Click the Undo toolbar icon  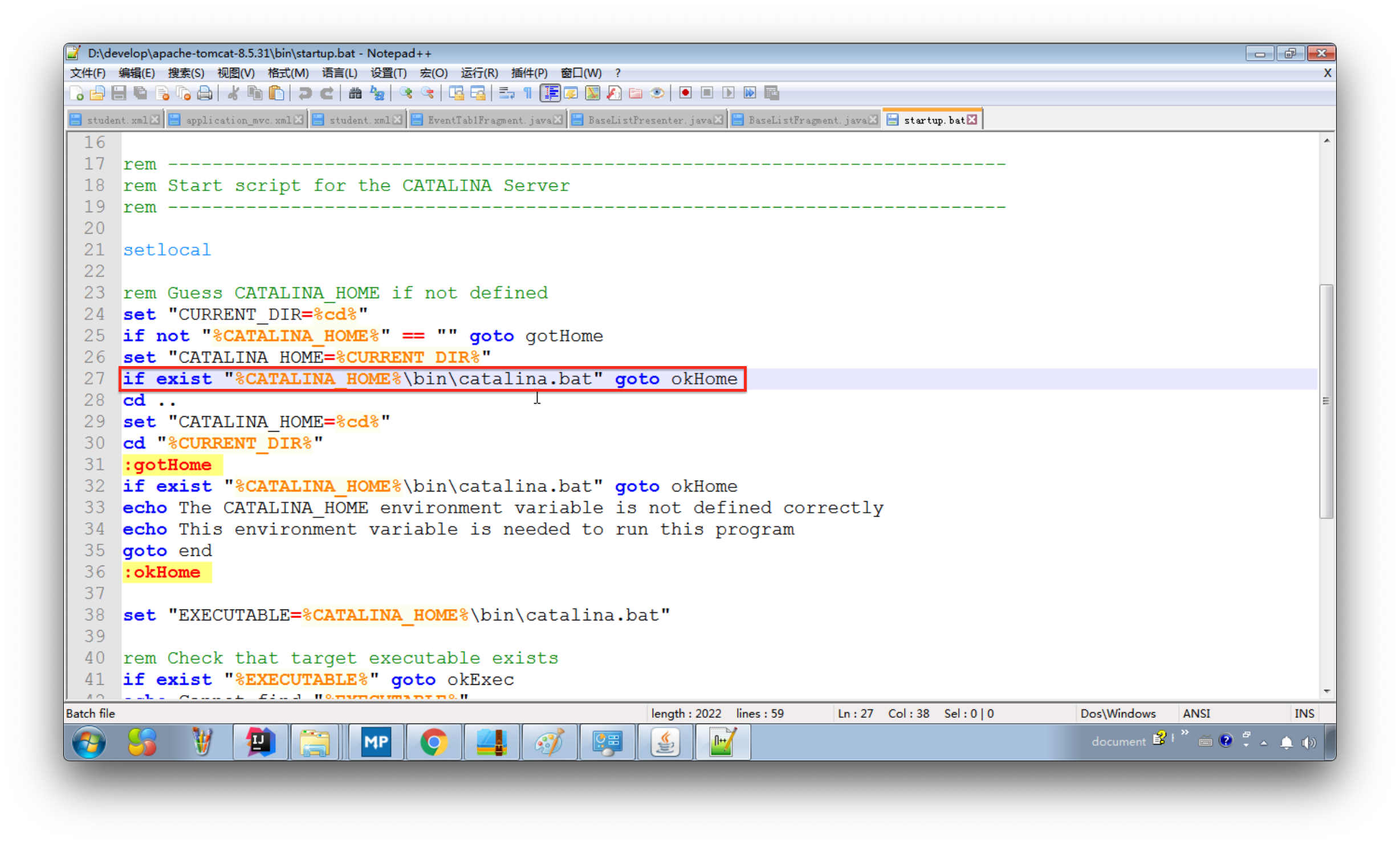tap(305, 93)
